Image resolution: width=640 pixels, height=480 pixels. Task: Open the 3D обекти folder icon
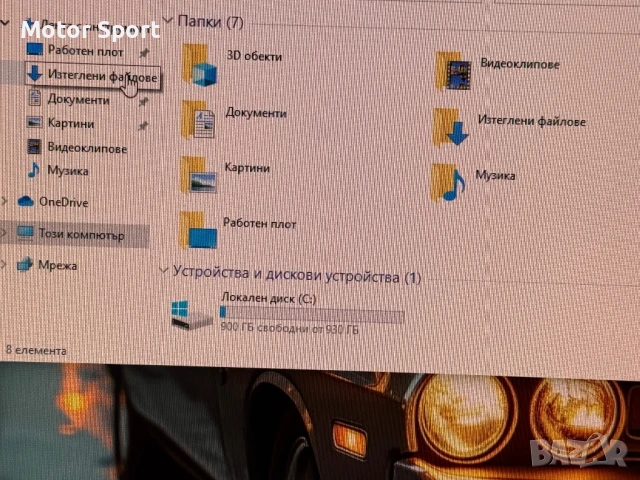[x=200, y=64]
